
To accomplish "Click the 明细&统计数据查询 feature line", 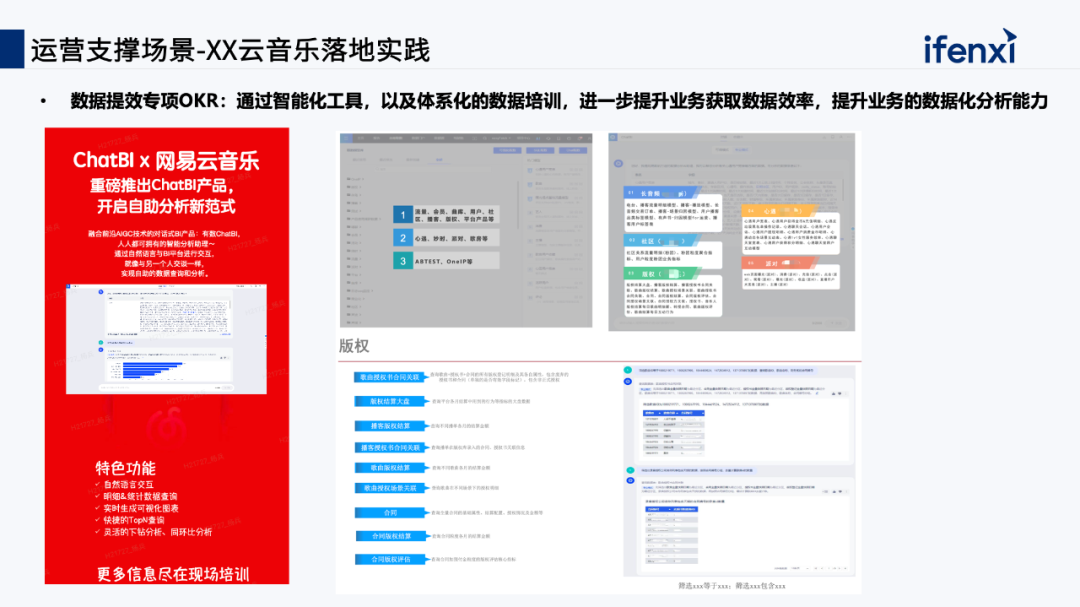I will (x=140, y=496).
